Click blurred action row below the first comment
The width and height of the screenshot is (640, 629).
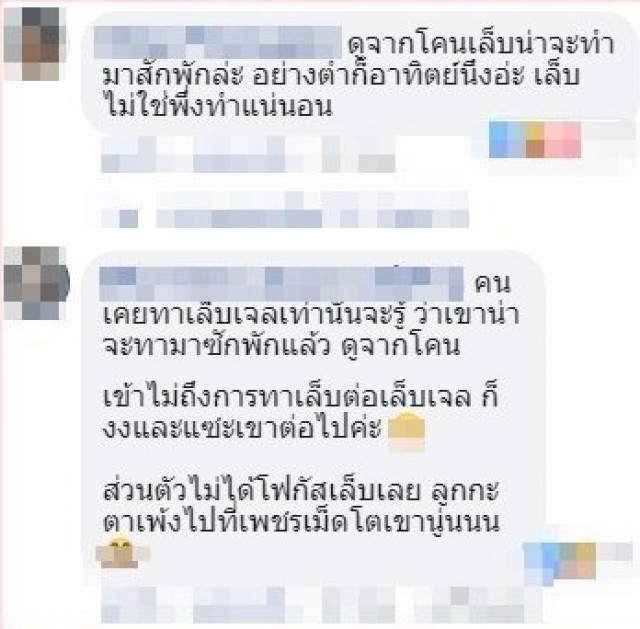click(x=248, y=154)
